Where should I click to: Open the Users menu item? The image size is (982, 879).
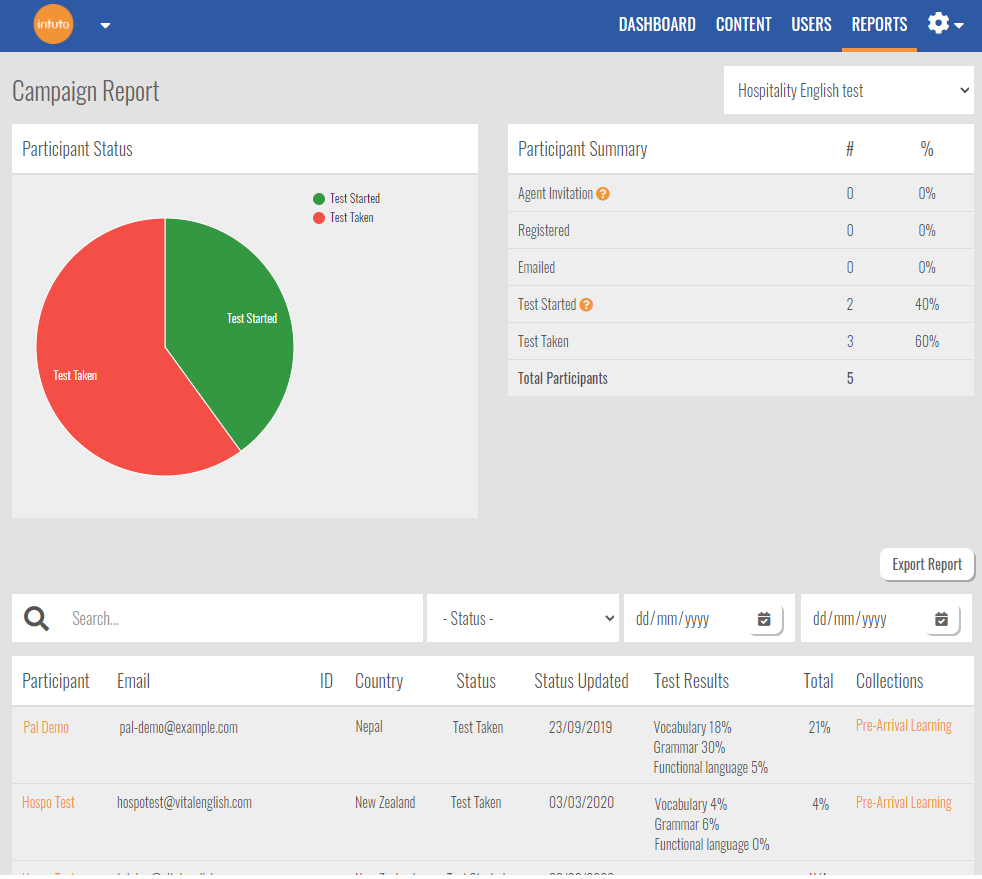coord(811,25)
